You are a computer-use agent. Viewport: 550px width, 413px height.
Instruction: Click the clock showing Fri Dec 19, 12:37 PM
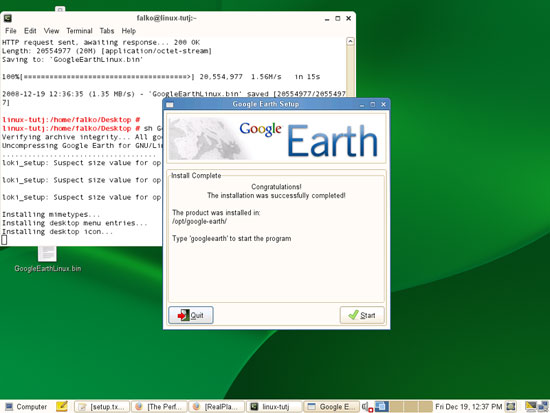pos(468,407)
